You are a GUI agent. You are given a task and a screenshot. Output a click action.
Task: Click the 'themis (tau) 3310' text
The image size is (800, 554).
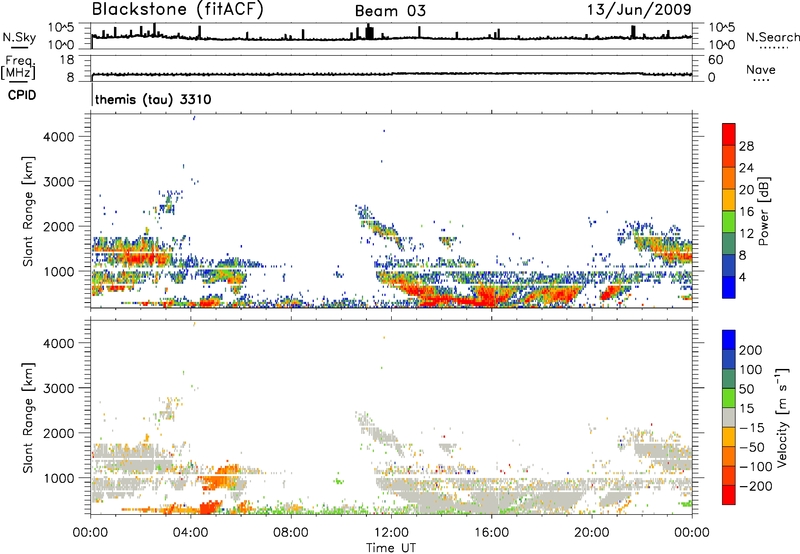pos(153,99)
